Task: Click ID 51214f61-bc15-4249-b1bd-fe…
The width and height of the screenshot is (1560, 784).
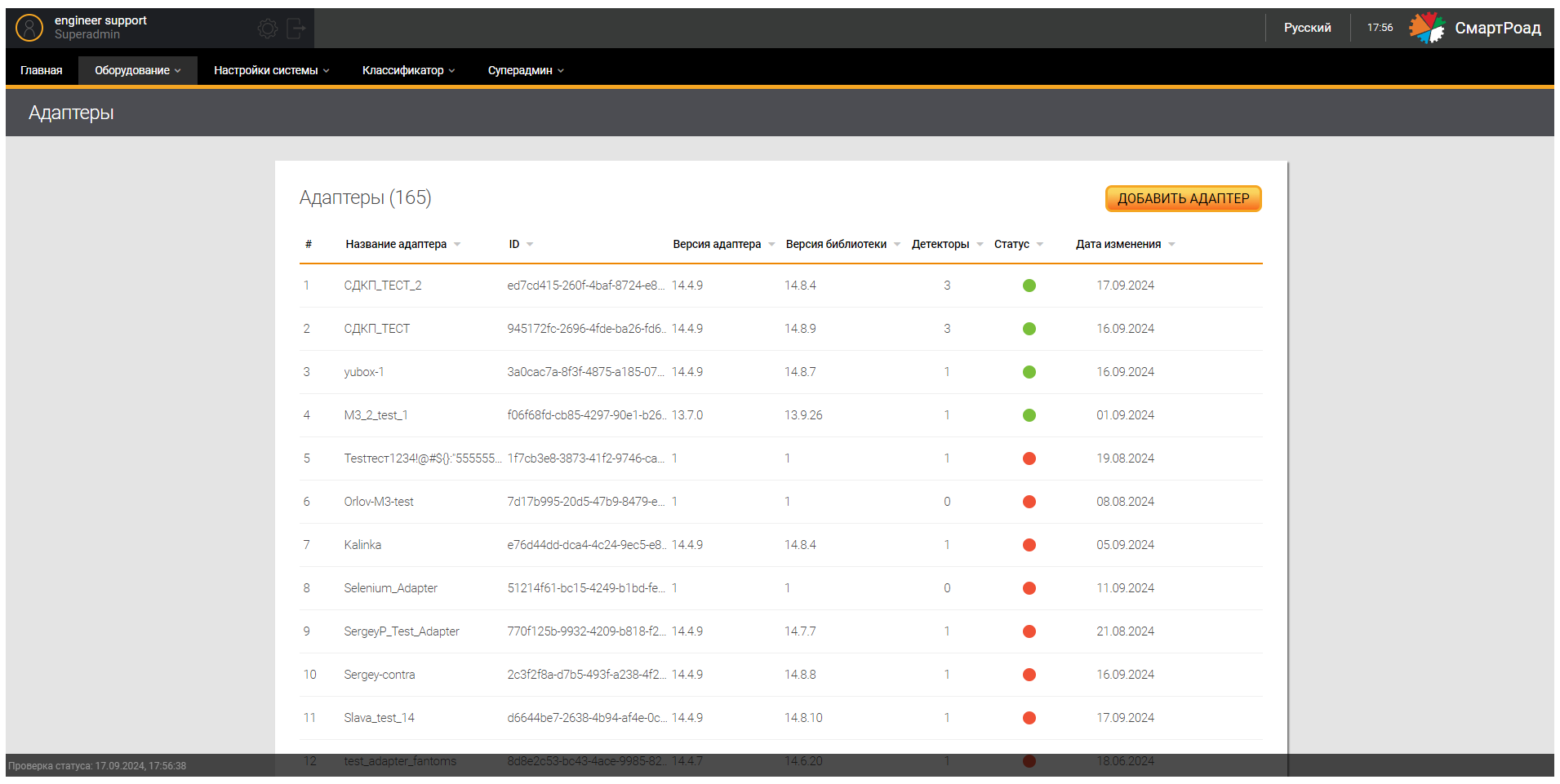Action: coord(586,588)
